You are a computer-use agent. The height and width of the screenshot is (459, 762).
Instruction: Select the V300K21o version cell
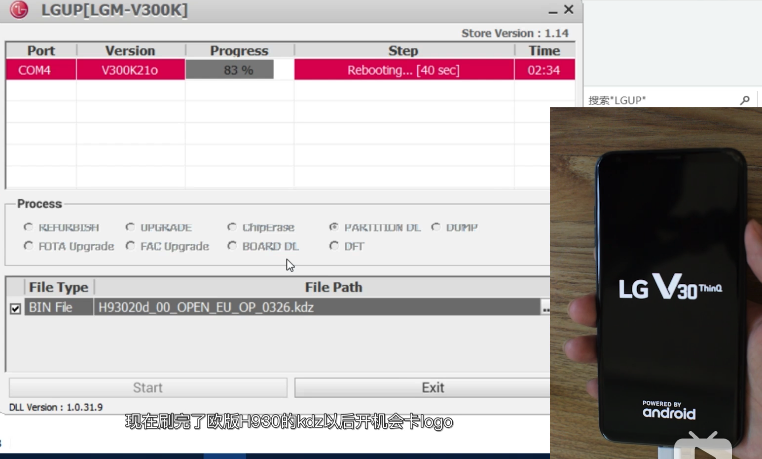click(x=130, y=70)
